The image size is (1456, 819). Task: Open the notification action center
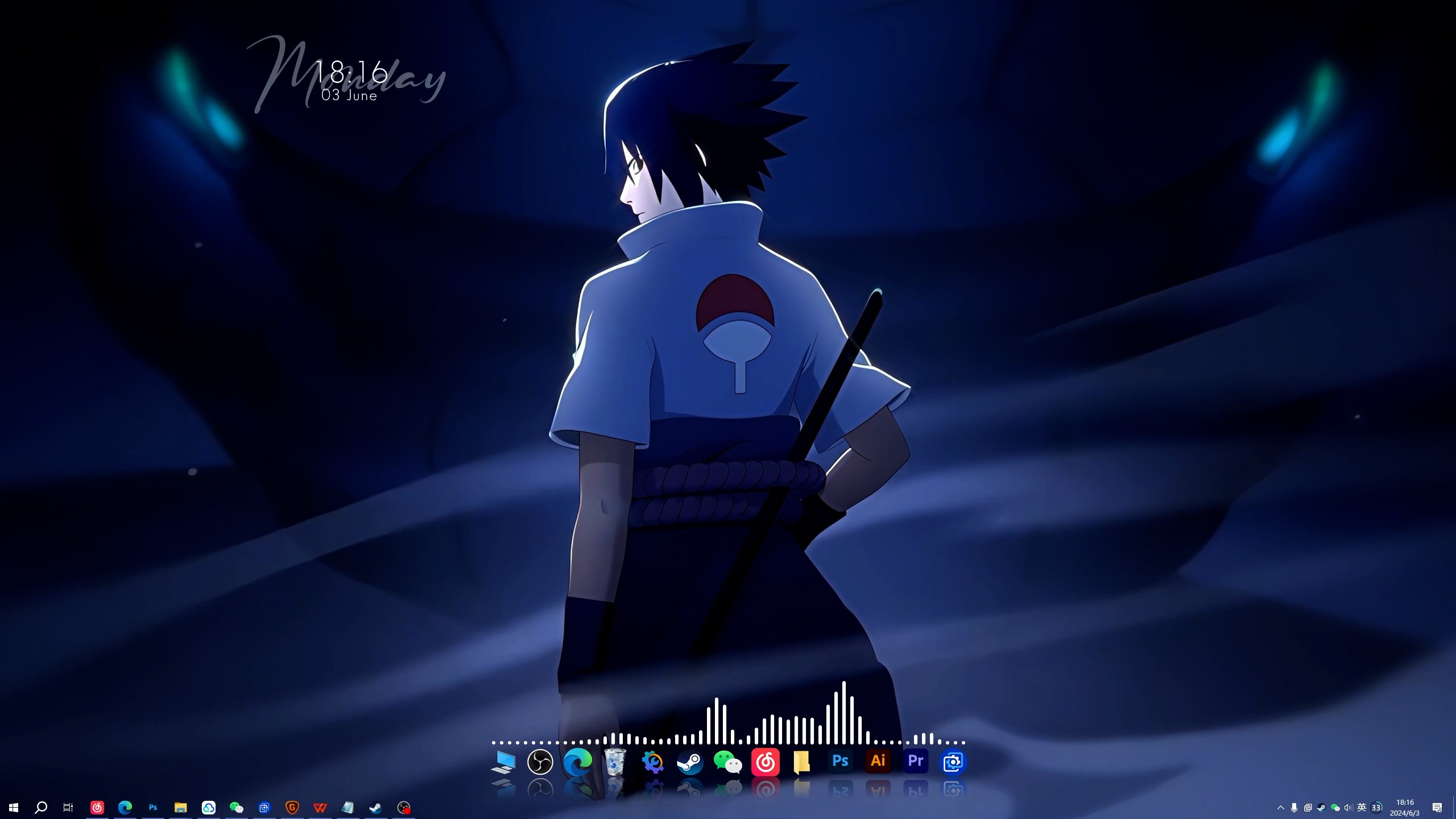[x=1437, y=808]
